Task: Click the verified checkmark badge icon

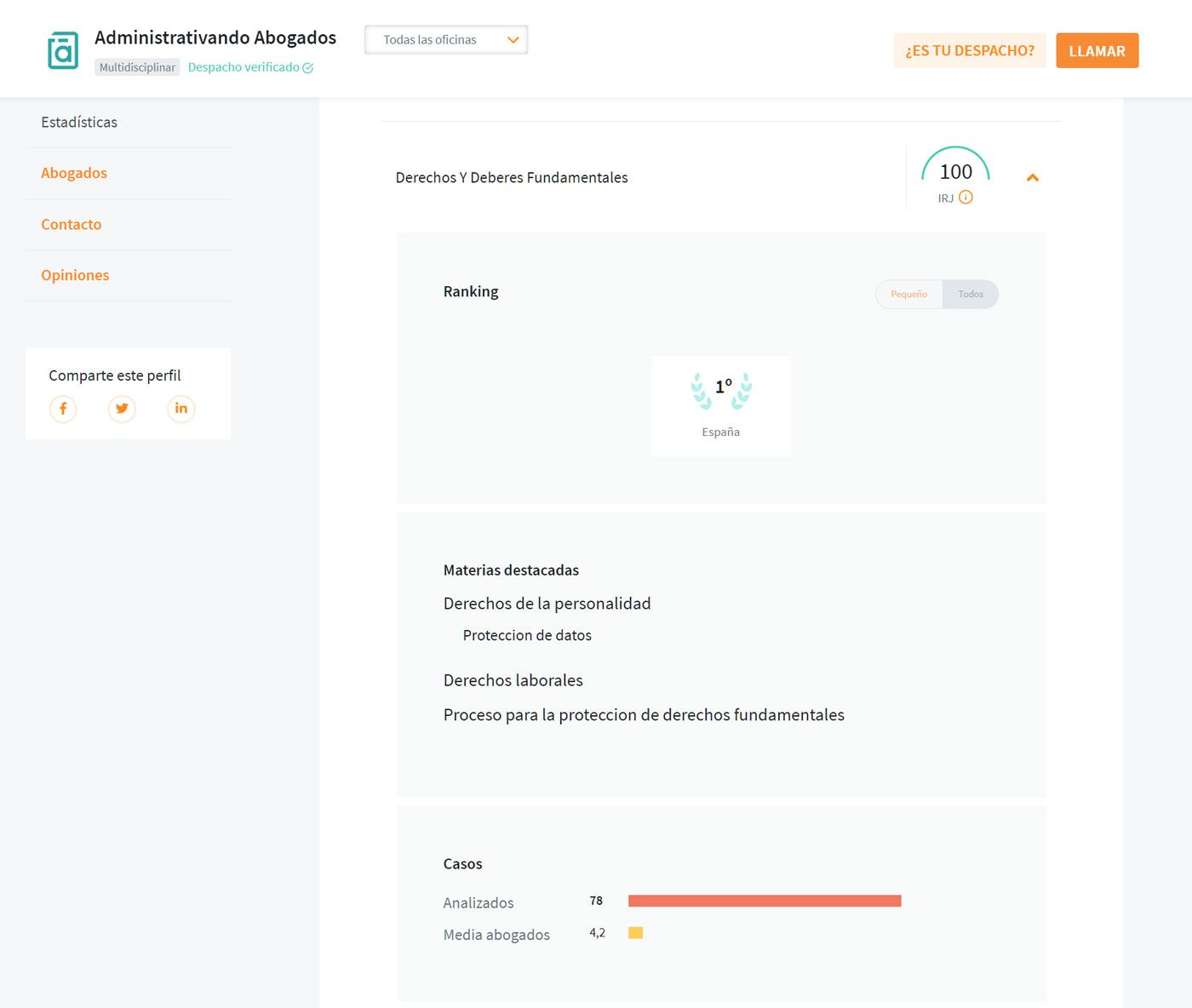Action: [308, 68]
